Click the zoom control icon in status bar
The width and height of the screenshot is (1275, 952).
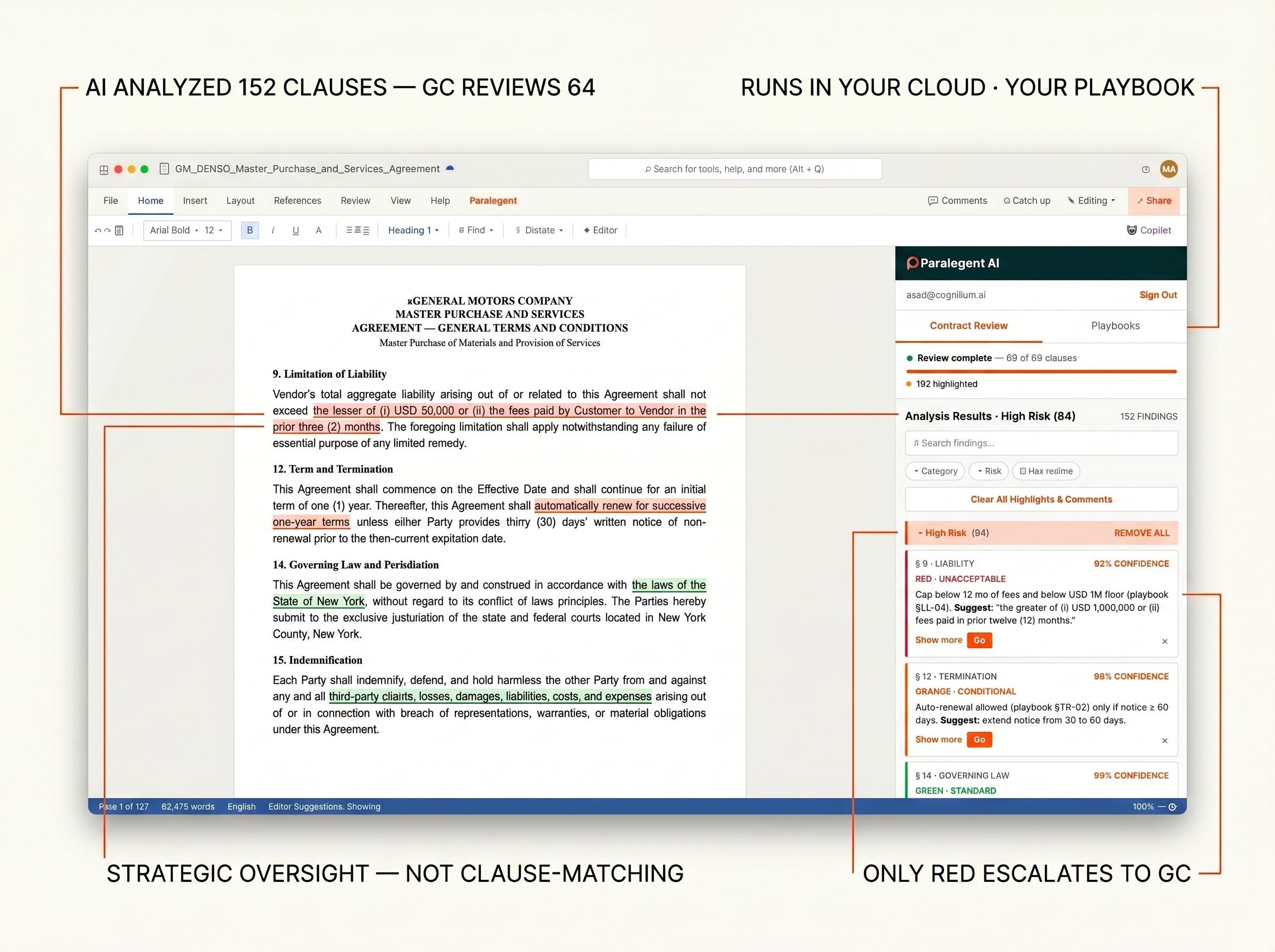(x=1172, y=807)
